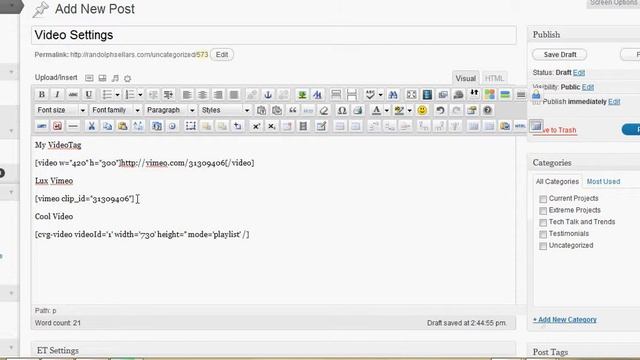The image size is (640, 360).
Task: Open text color palette arrow
Action: [x=387, y=110]
